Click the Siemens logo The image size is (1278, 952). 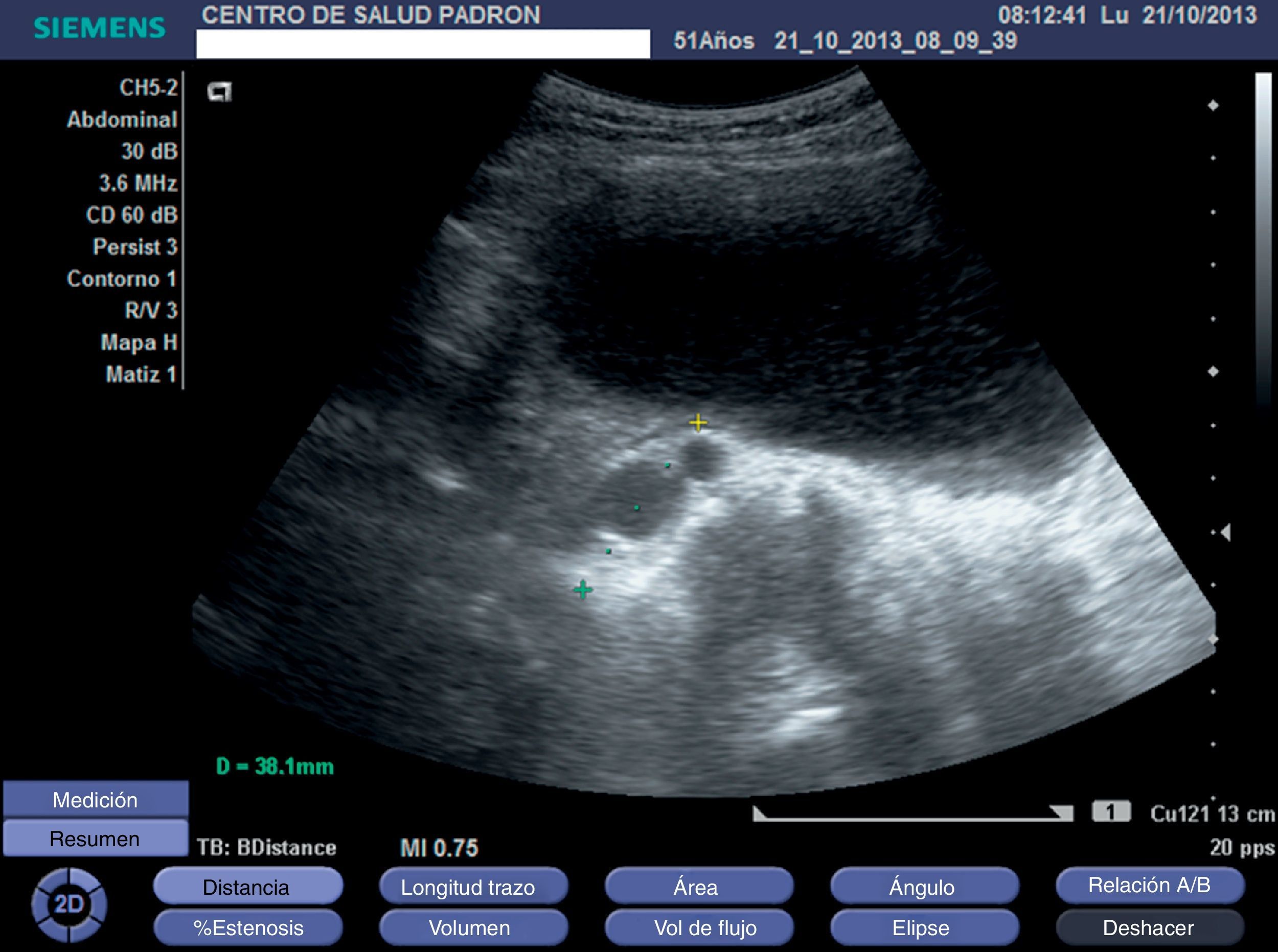(99, 28)
